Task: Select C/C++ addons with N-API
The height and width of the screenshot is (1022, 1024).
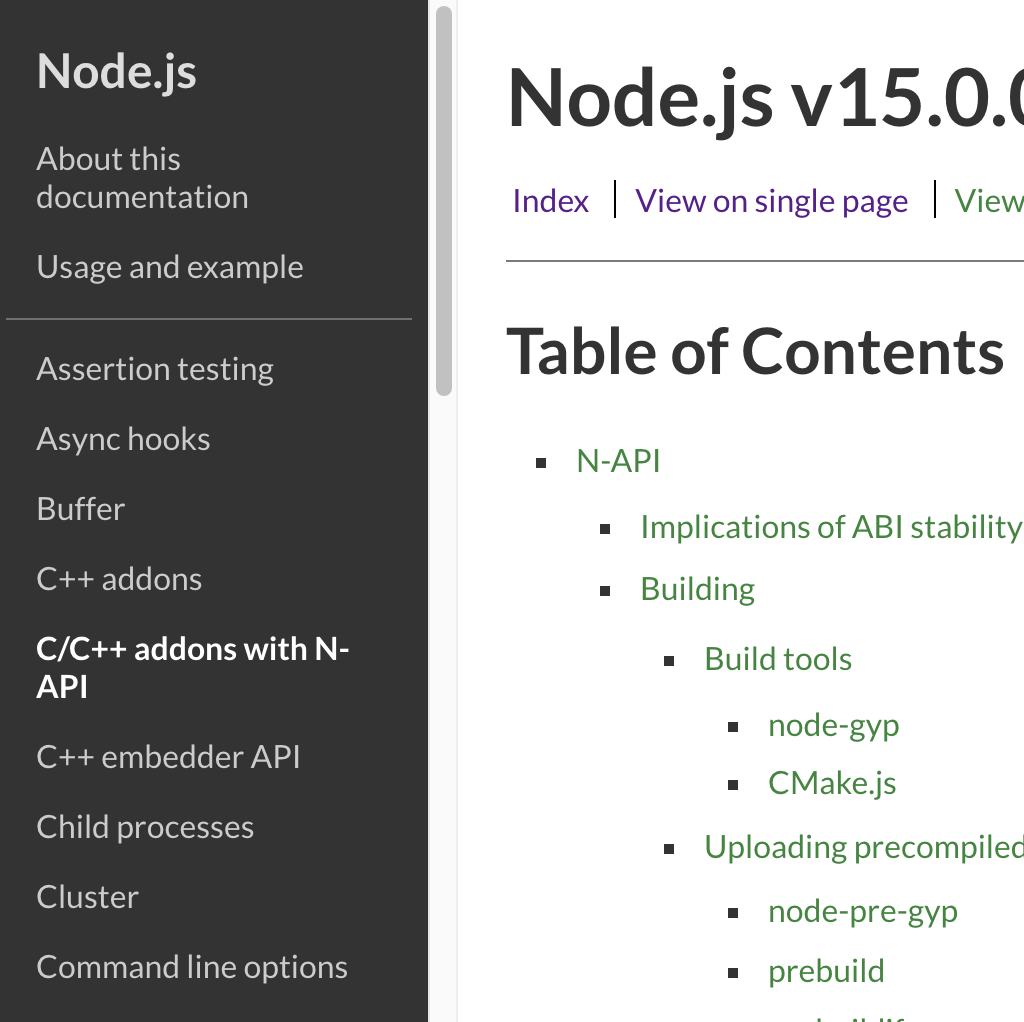Action: pos(192,667)
